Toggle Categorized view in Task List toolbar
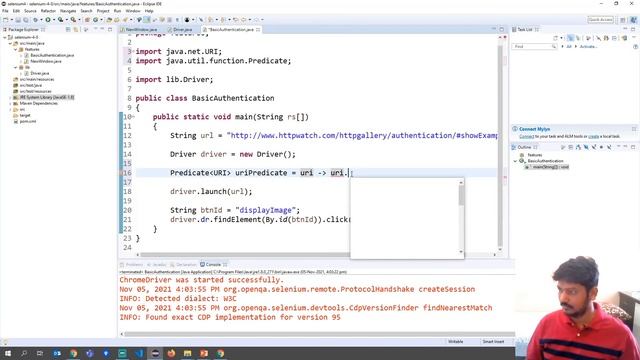Screen dimensions: 640x360 (571, 38)
